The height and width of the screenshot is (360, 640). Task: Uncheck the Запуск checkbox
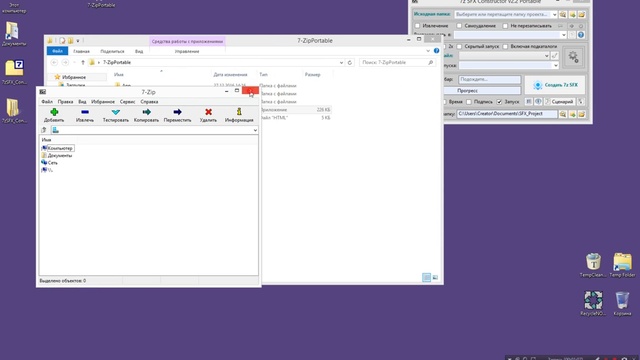pos(499,102)
